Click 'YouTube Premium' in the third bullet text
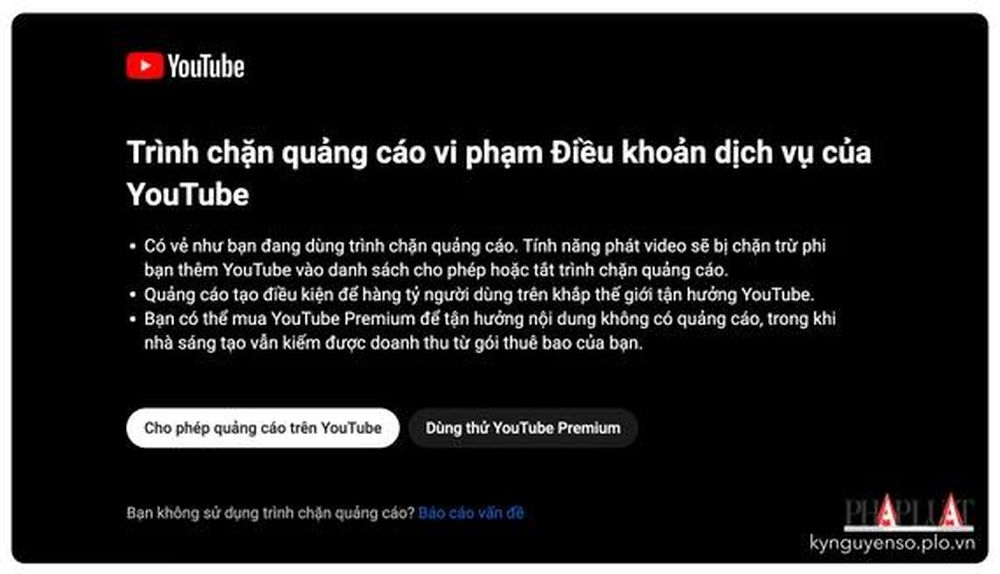Viewport: 1000px width, 574px height. 342,319
